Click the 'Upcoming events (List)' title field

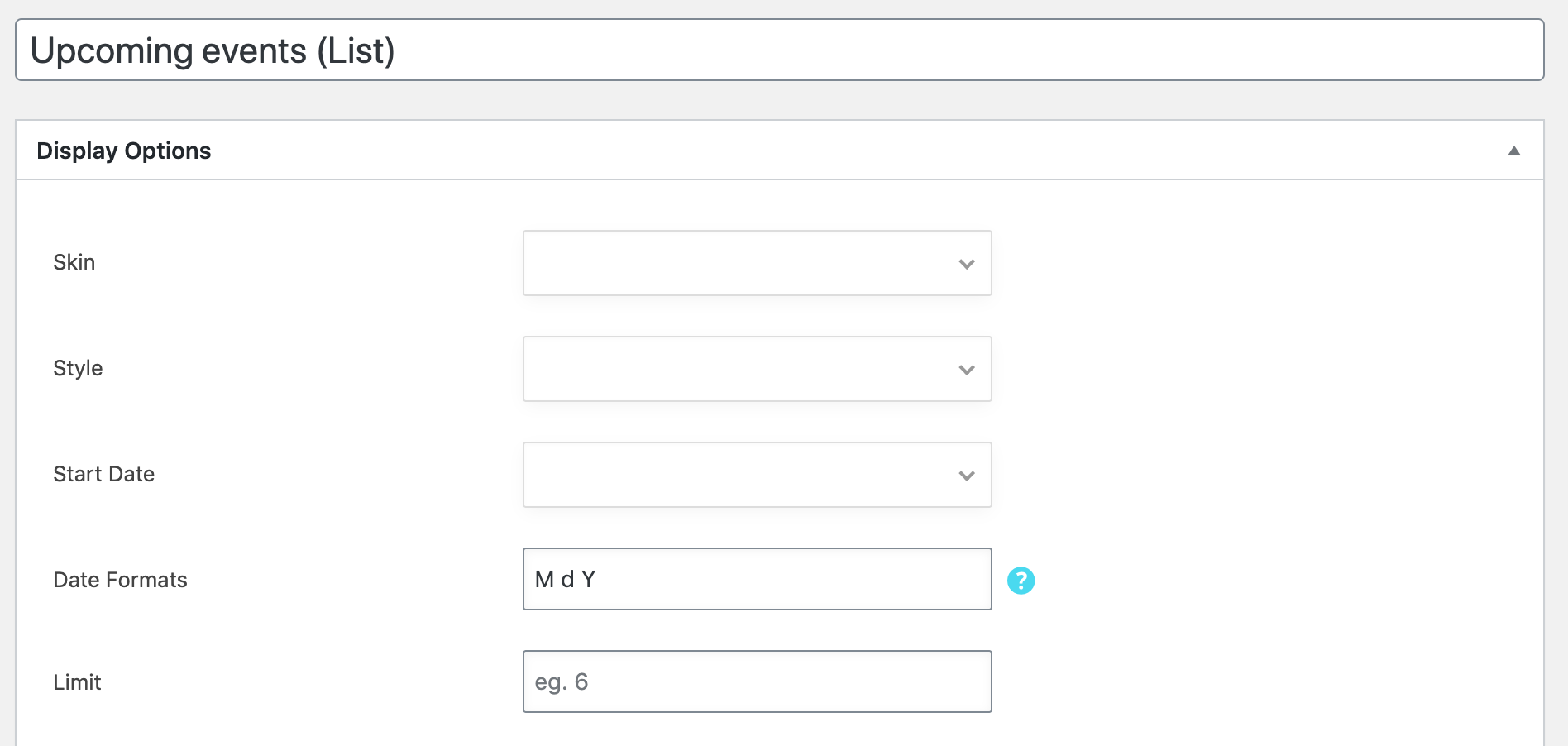(779, 50)
